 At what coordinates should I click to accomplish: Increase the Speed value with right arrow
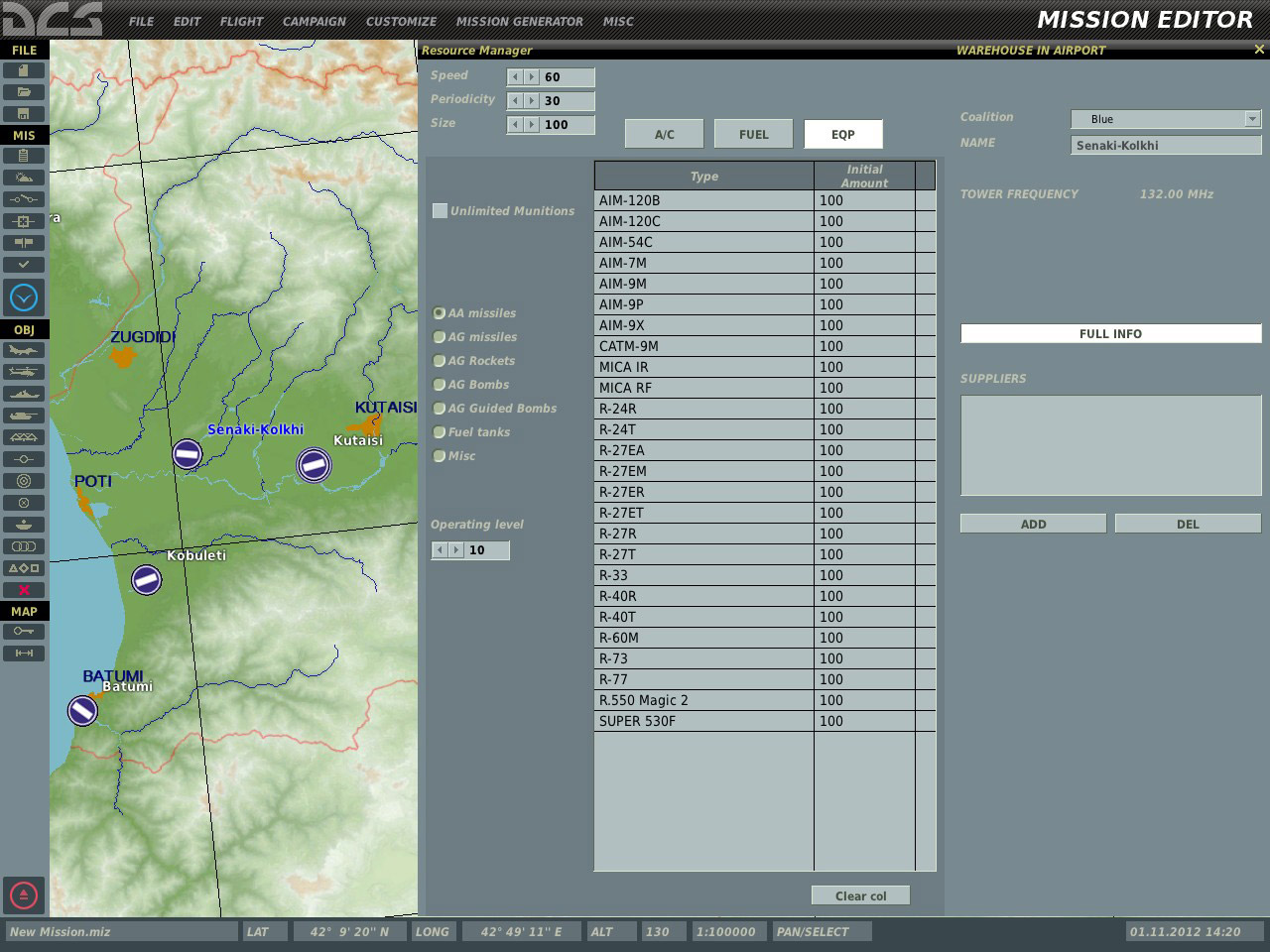click(532, 77)
